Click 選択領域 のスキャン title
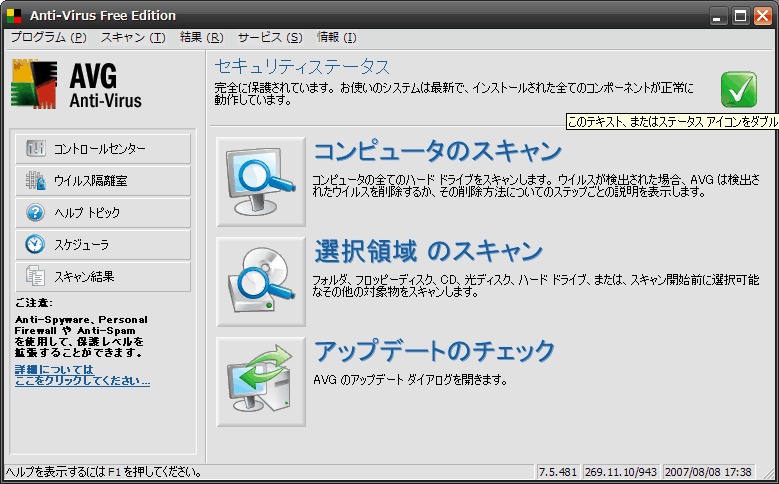This screenshot has width=779, height=484. pyautogui.click(x=428, y=251)
